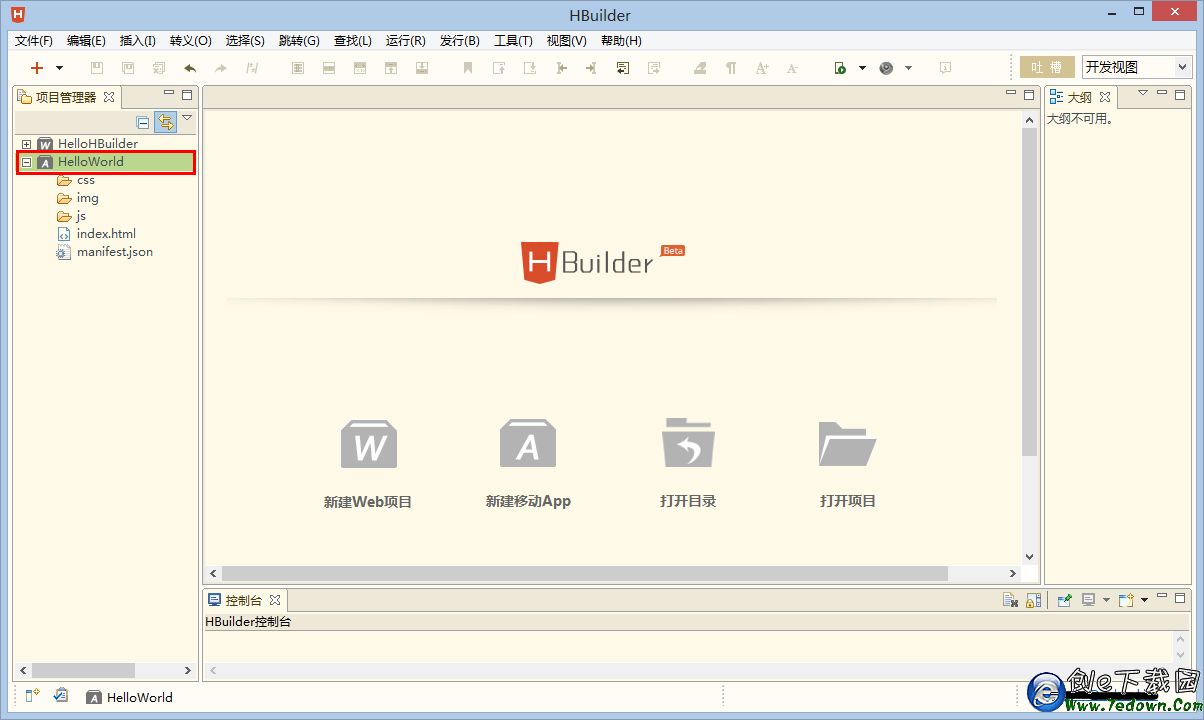Open the 运行(R) menu
1204x720 pixels.
coord(406,41)
